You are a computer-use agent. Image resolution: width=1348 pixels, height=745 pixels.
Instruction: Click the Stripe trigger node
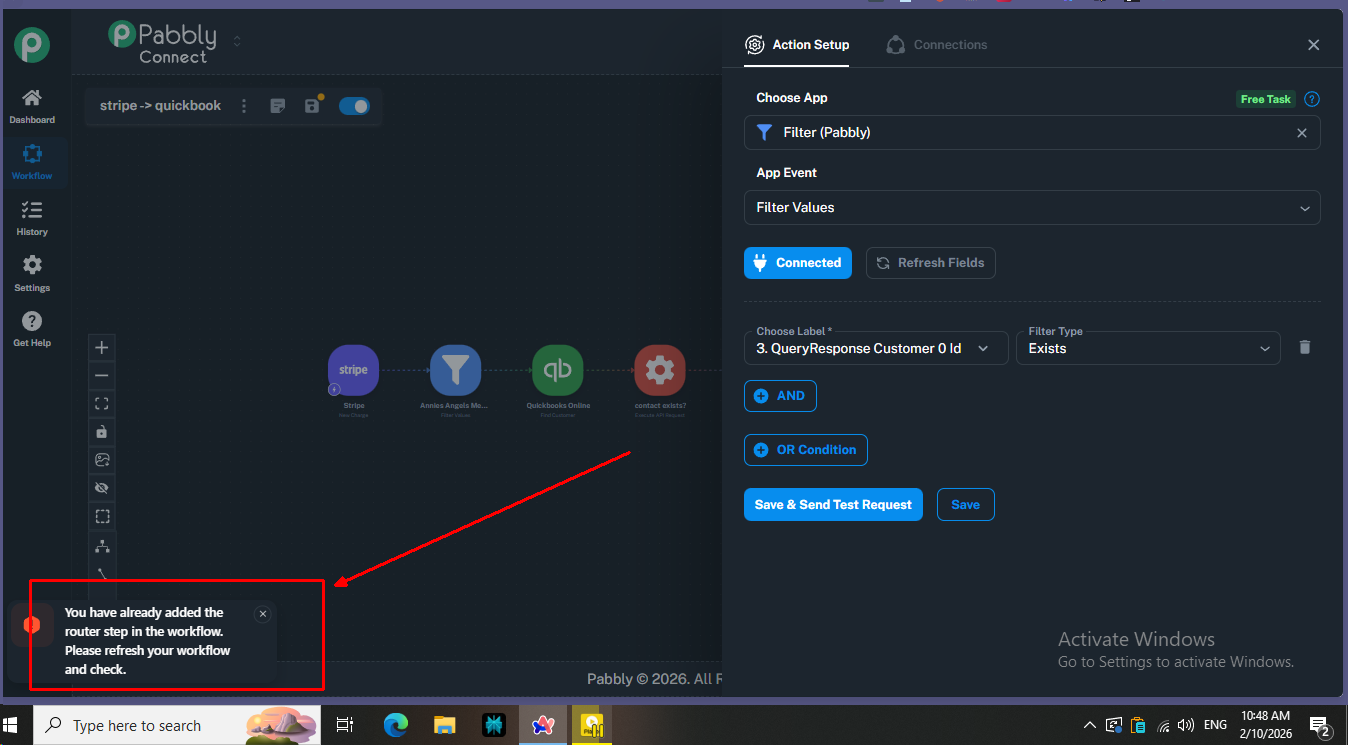click(x=354, y=370)
